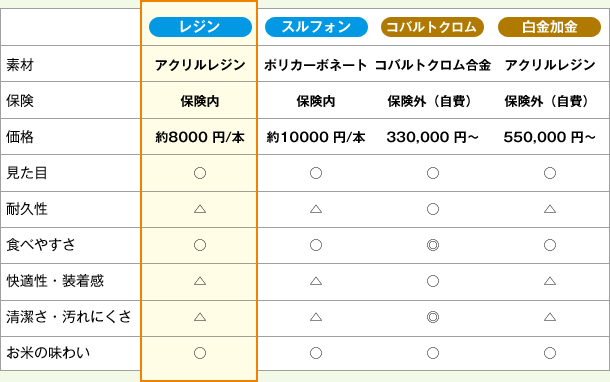
Task: Select the brown コバルトクロム header pill
Action: pyautogui.click(x=432, y=27)
